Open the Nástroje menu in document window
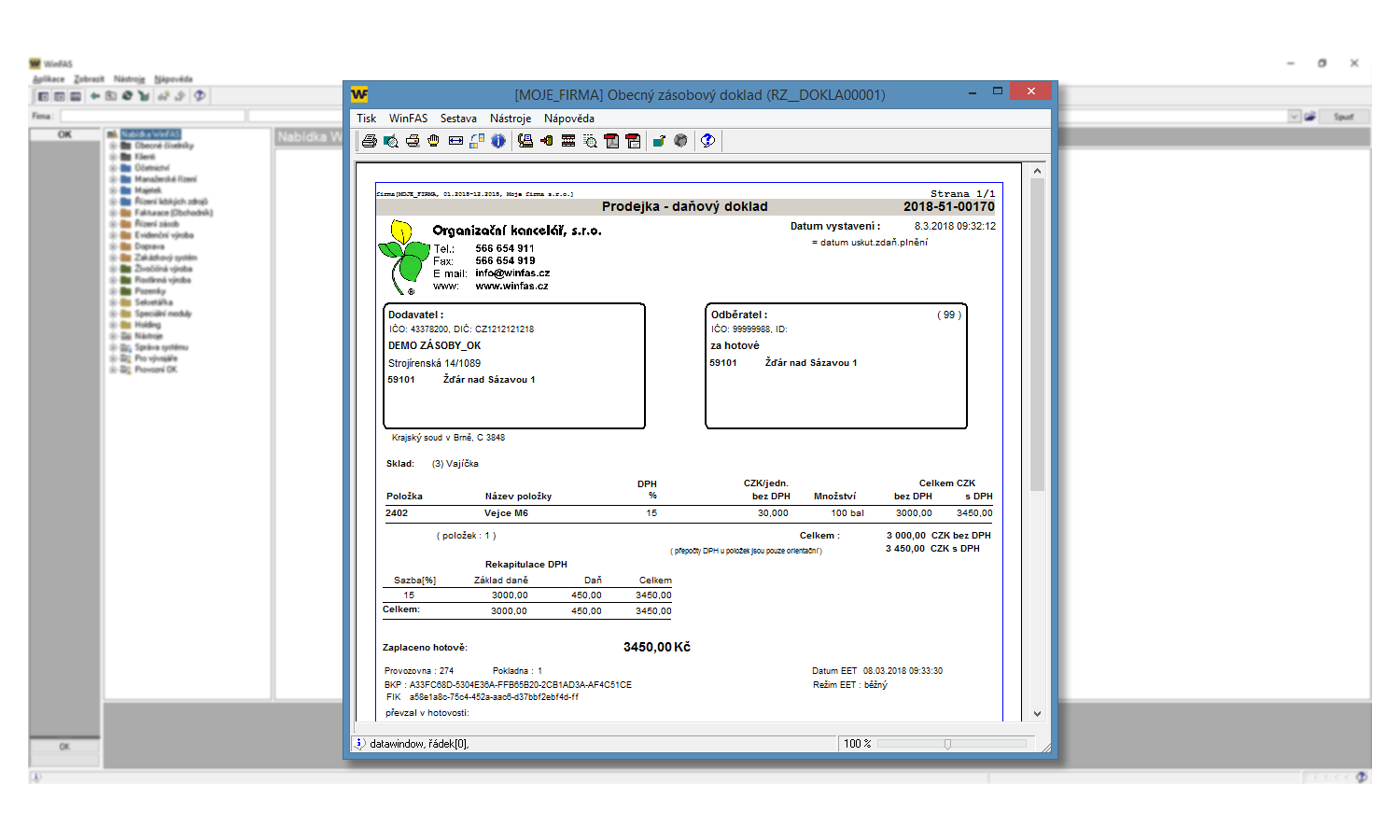This screenshot has height=840, width=1400. pyautogui.click(x=511, y=119)
